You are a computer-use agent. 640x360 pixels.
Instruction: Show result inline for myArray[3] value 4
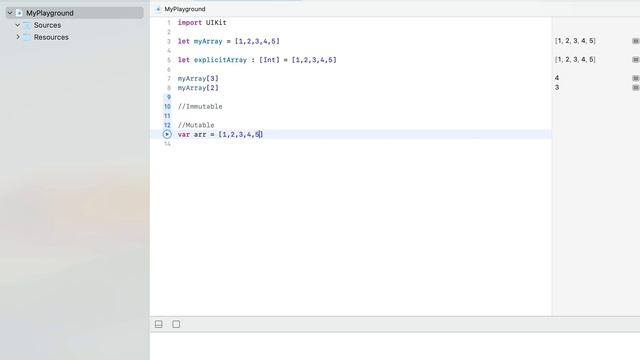(636, 78)
